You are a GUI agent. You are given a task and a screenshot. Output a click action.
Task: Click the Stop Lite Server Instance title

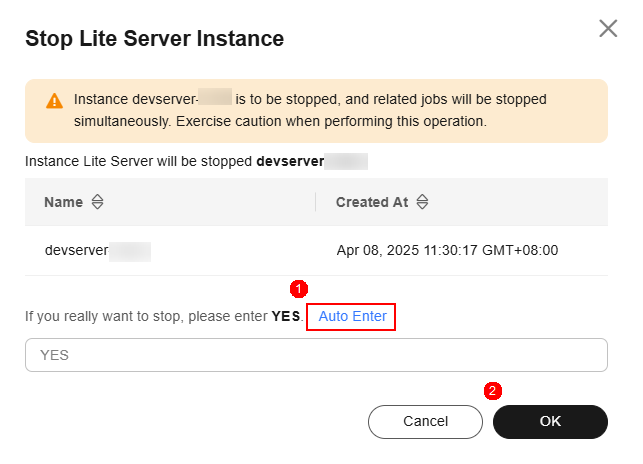point(155,39)
